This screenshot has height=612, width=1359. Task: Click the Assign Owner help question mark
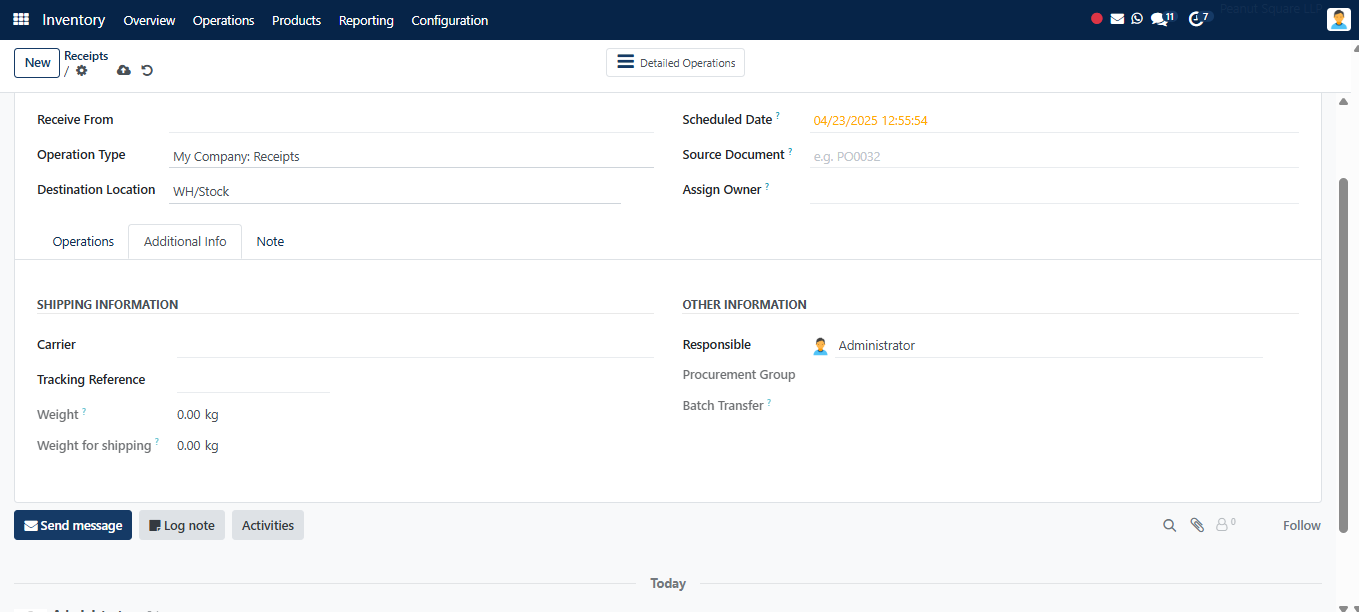point(767,187)
